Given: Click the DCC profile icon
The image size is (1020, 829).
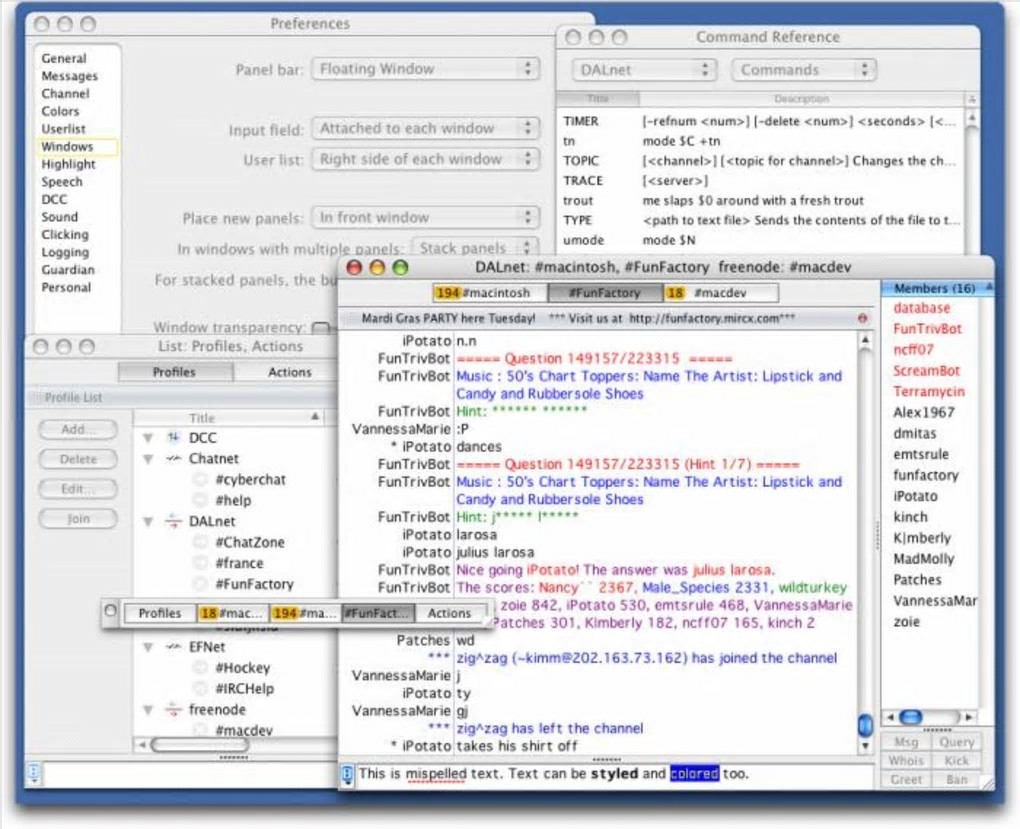Looking at the screenshot, I should click(172, 438).
